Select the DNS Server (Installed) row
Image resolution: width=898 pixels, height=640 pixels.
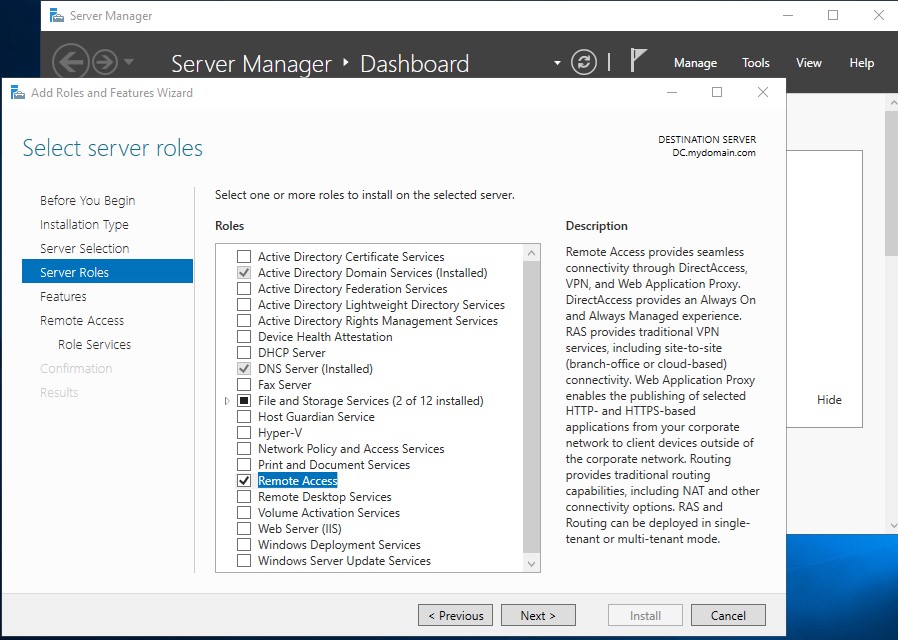tap(315, 369)
